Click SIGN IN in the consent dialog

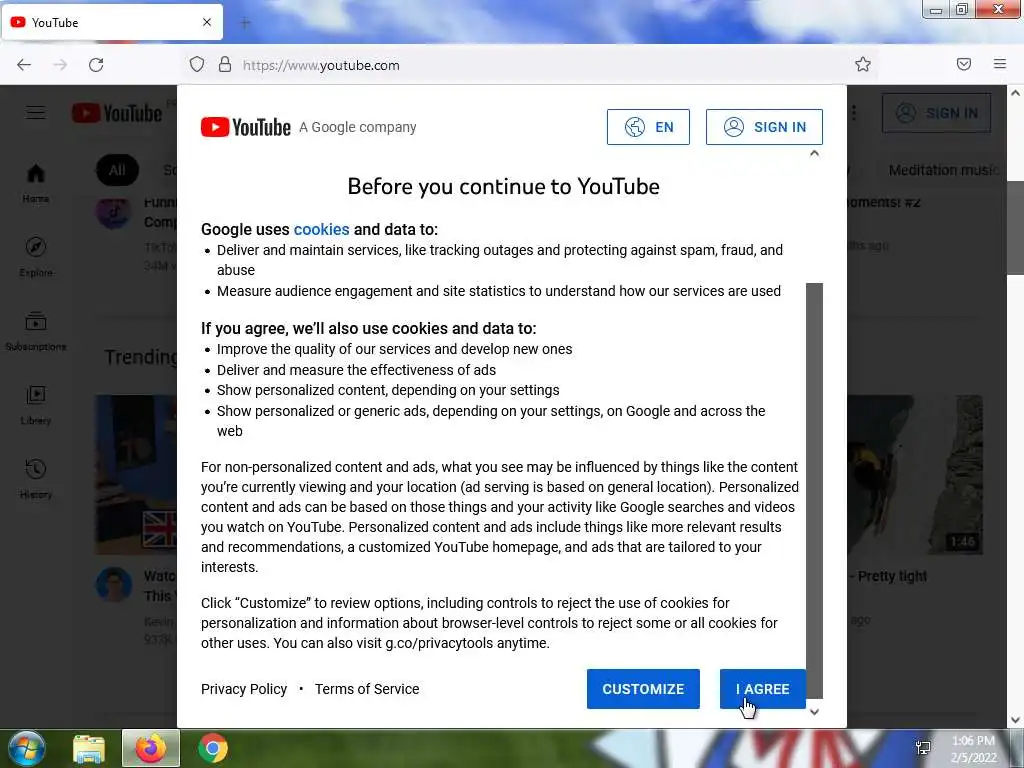click(764, 127)
